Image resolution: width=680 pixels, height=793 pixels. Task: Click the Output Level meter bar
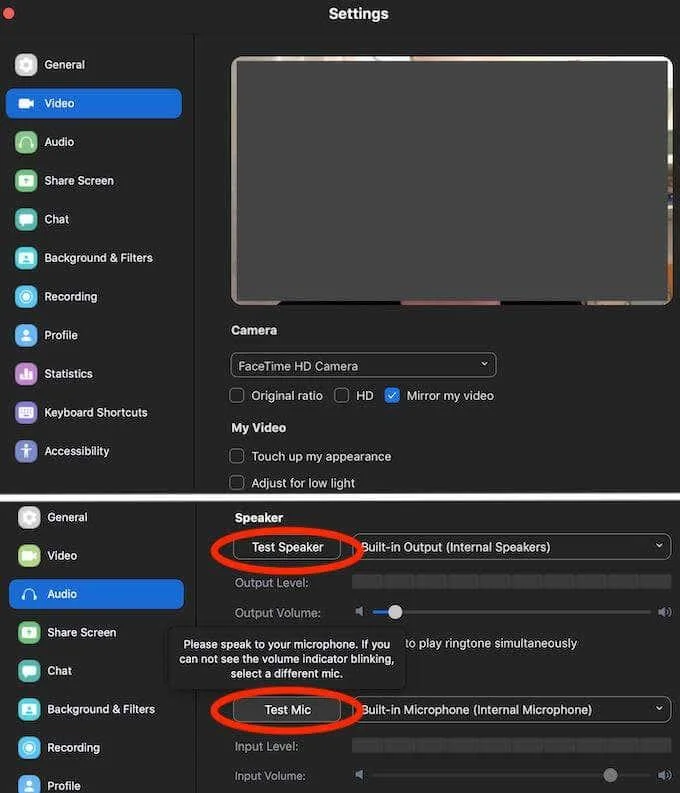512,582
